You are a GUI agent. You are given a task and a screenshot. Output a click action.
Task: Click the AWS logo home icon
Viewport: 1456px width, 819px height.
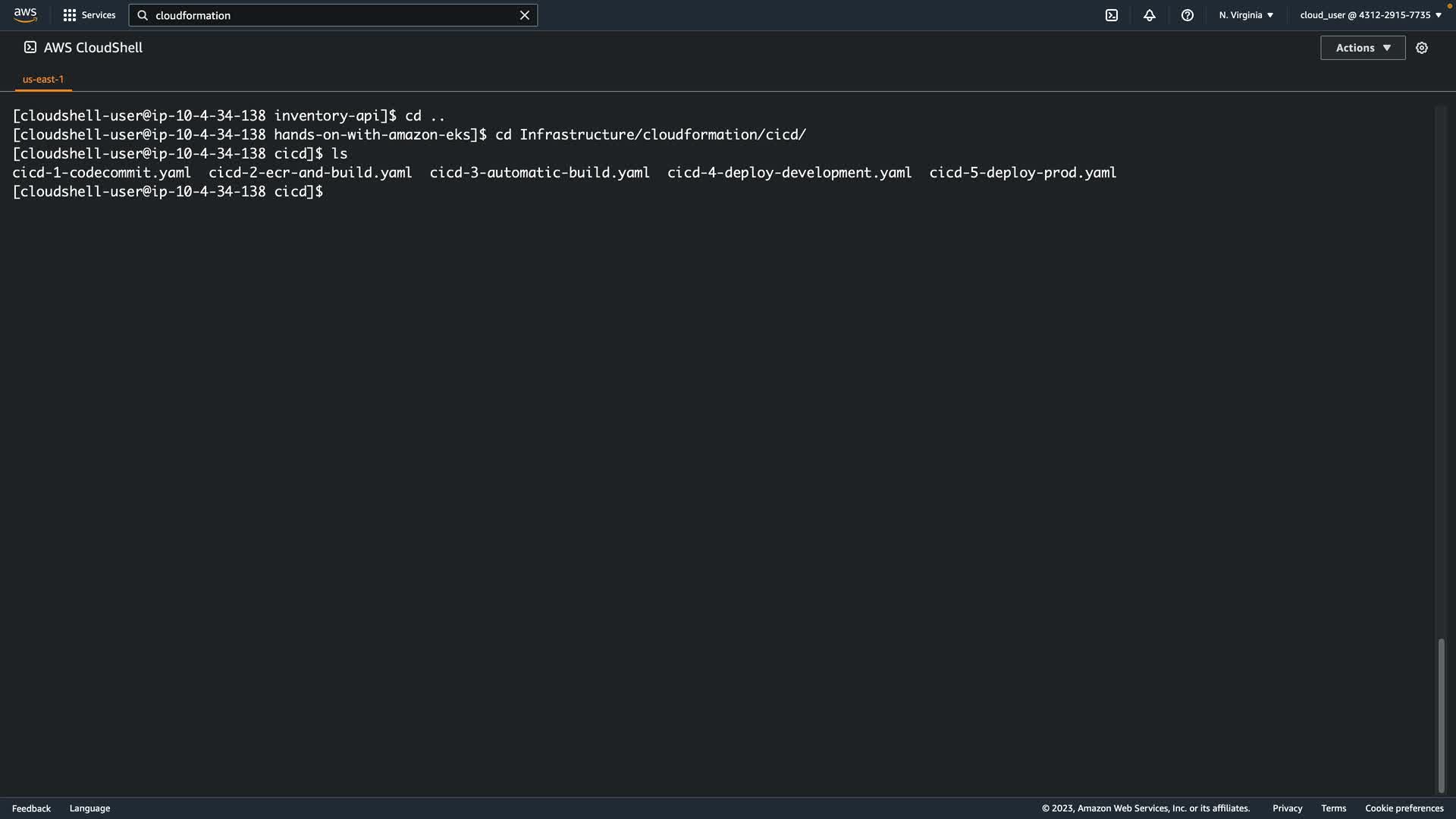[25, 14]
